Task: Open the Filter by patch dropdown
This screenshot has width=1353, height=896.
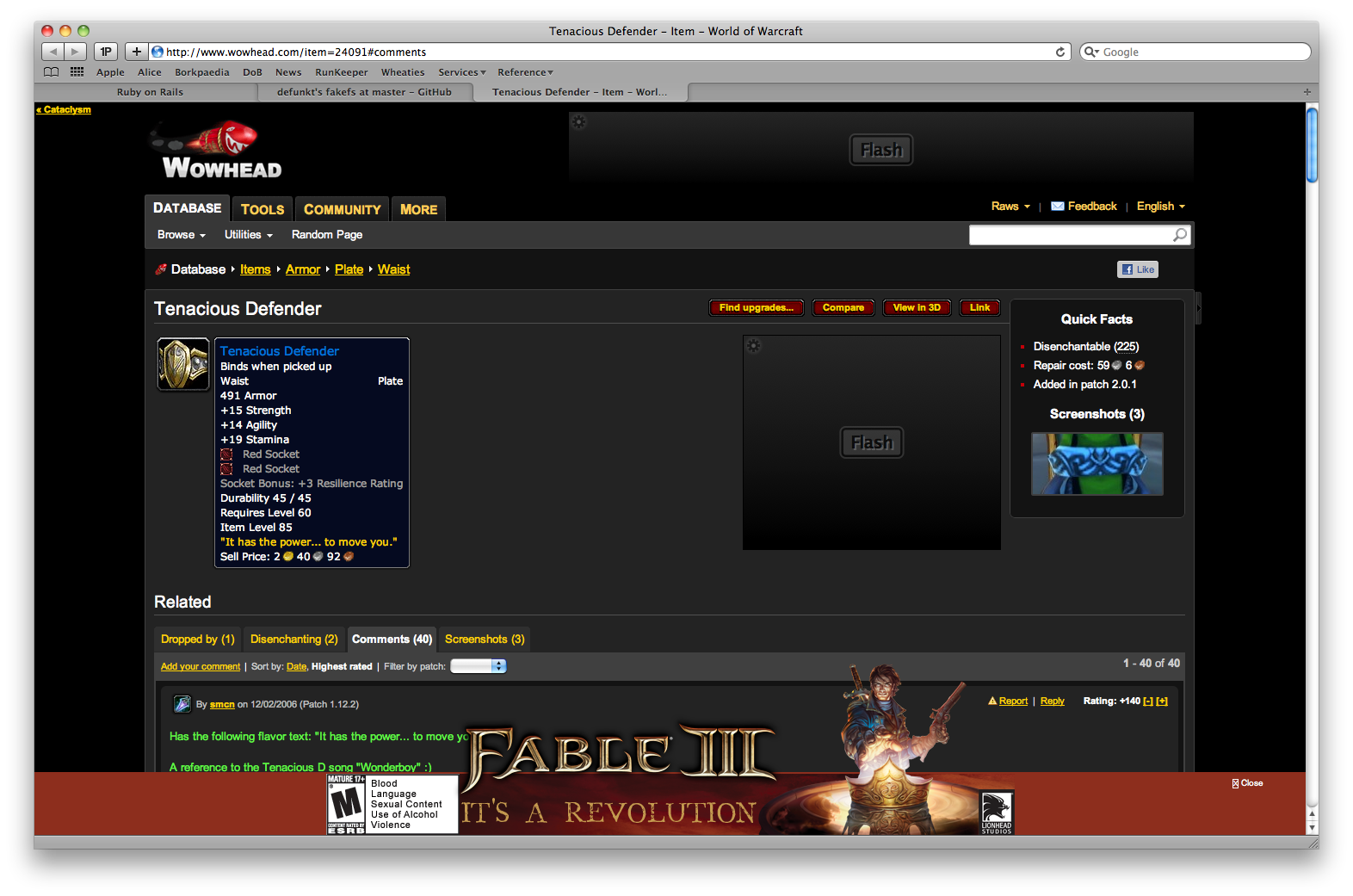Action: pos(479,666)
